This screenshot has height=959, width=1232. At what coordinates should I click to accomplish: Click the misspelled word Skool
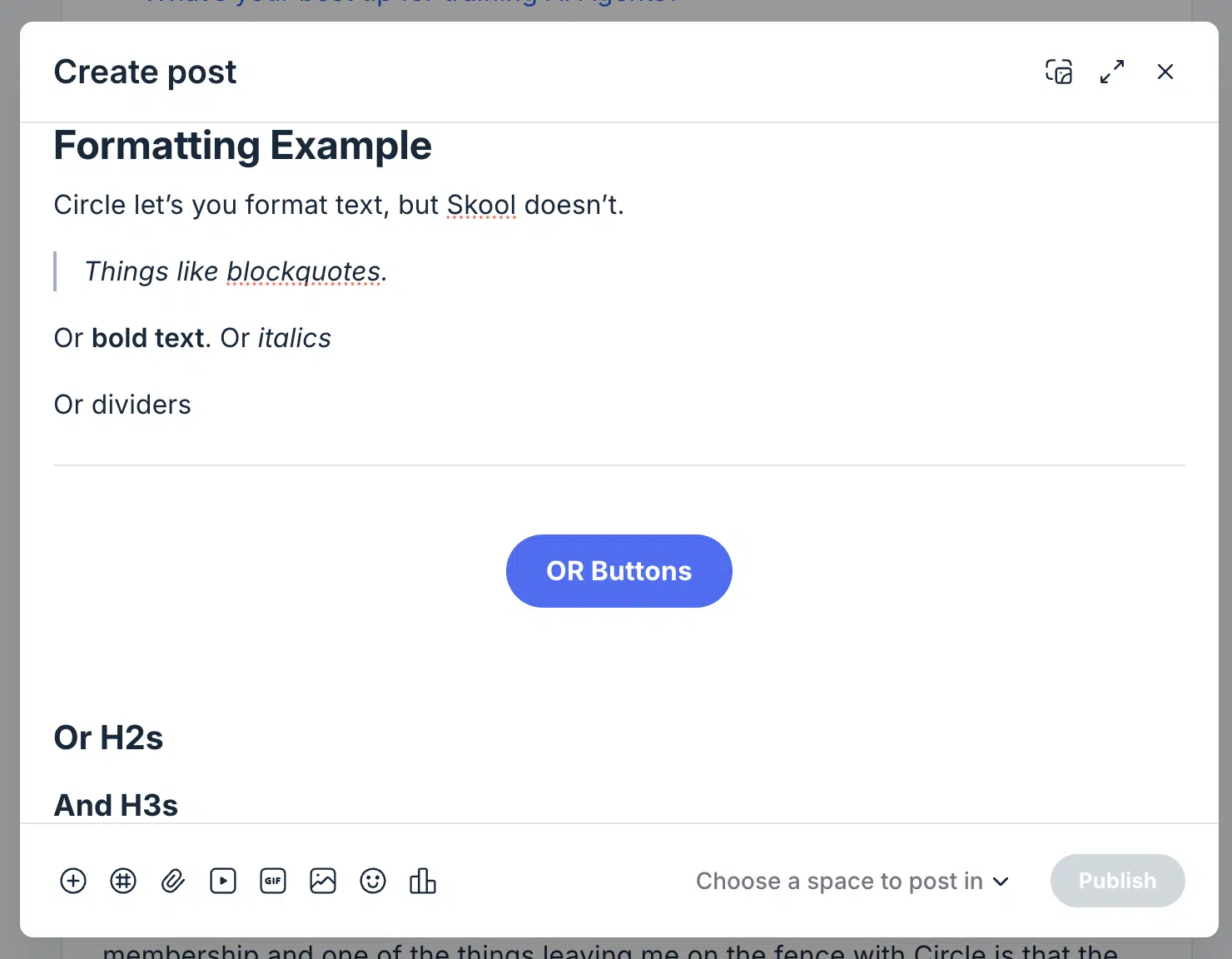(x=481, y=205)
